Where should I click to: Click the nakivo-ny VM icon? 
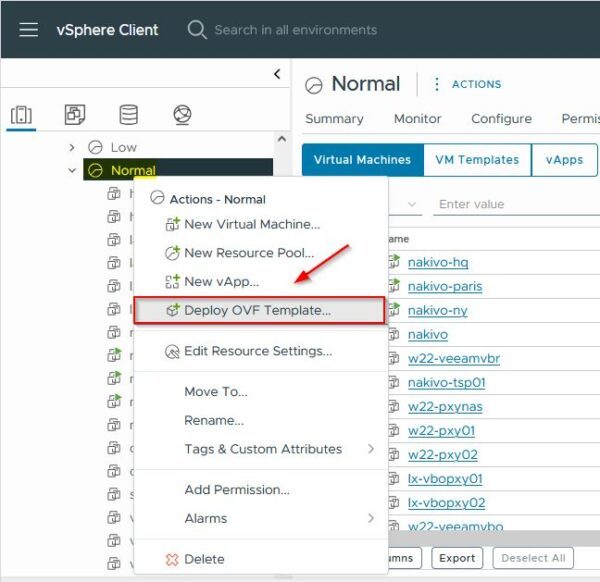point(394,310)
